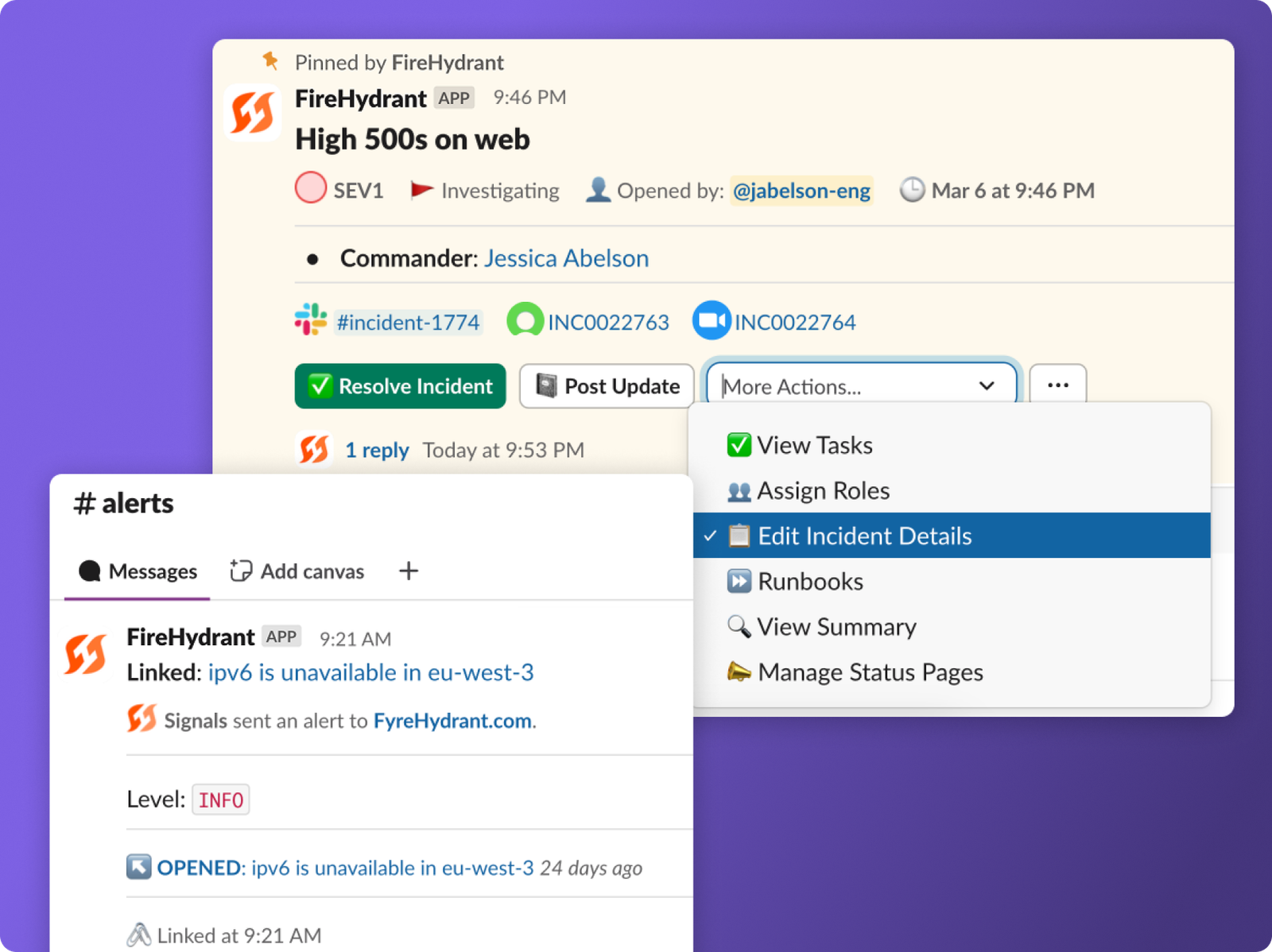
Task: Click the Linked at 9:21 AM text
Action: click(x=239, y=935)
